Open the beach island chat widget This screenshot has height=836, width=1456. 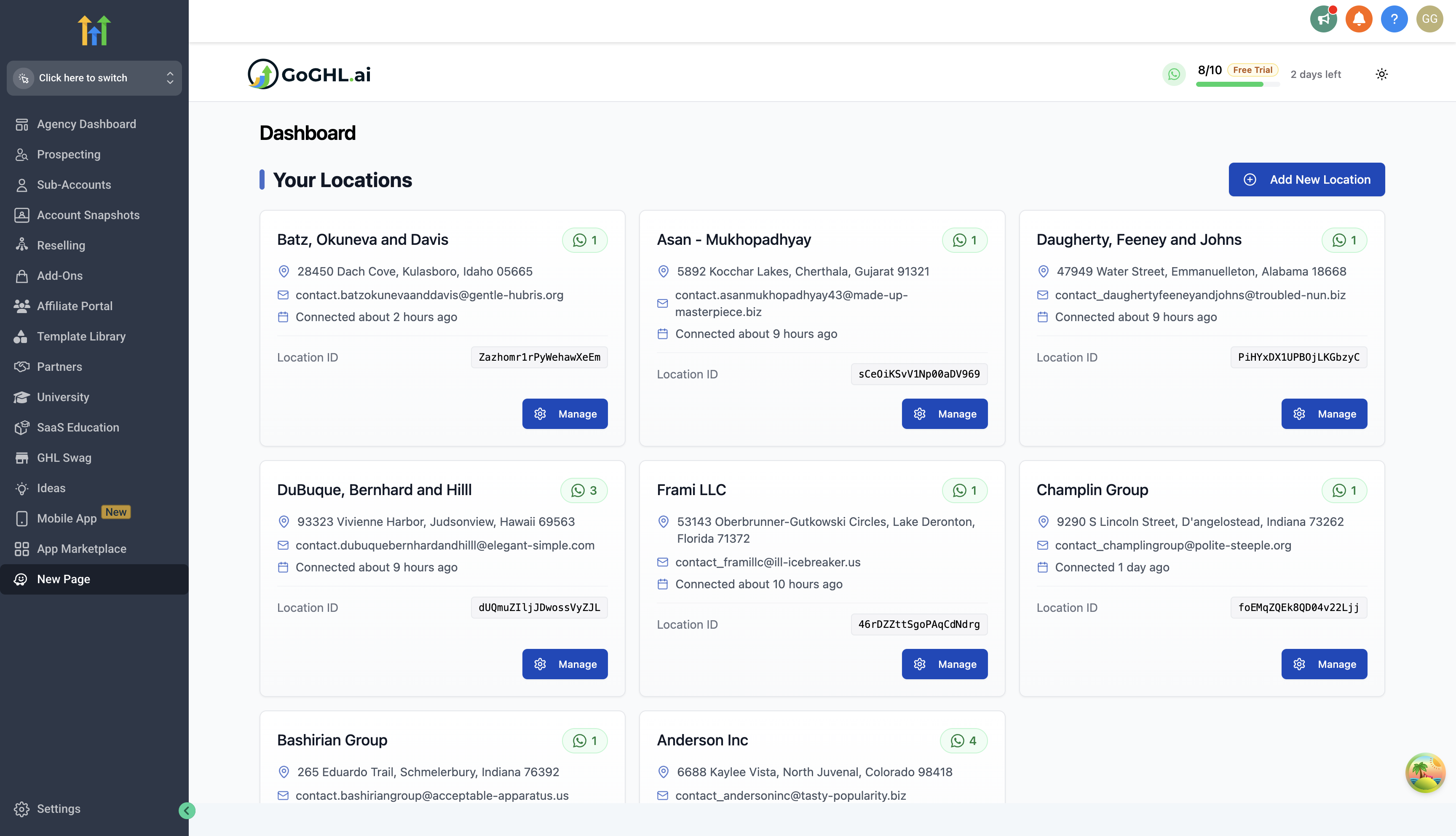pyautogui.click(x=1425, y=772)
